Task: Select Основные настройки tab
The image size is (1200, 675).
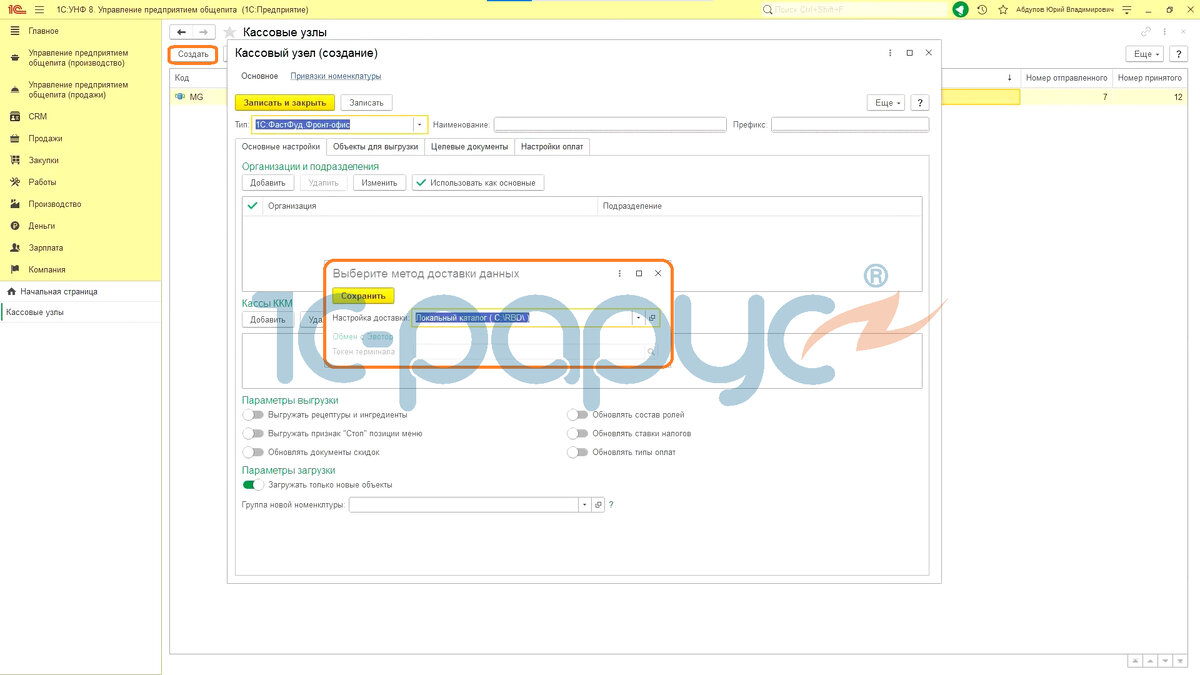Action: coord(281,146)
